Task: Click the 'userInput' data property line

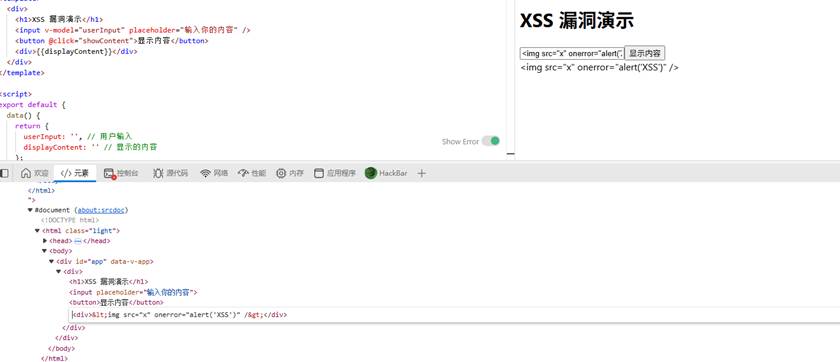Action: click(x=78, y=137)
